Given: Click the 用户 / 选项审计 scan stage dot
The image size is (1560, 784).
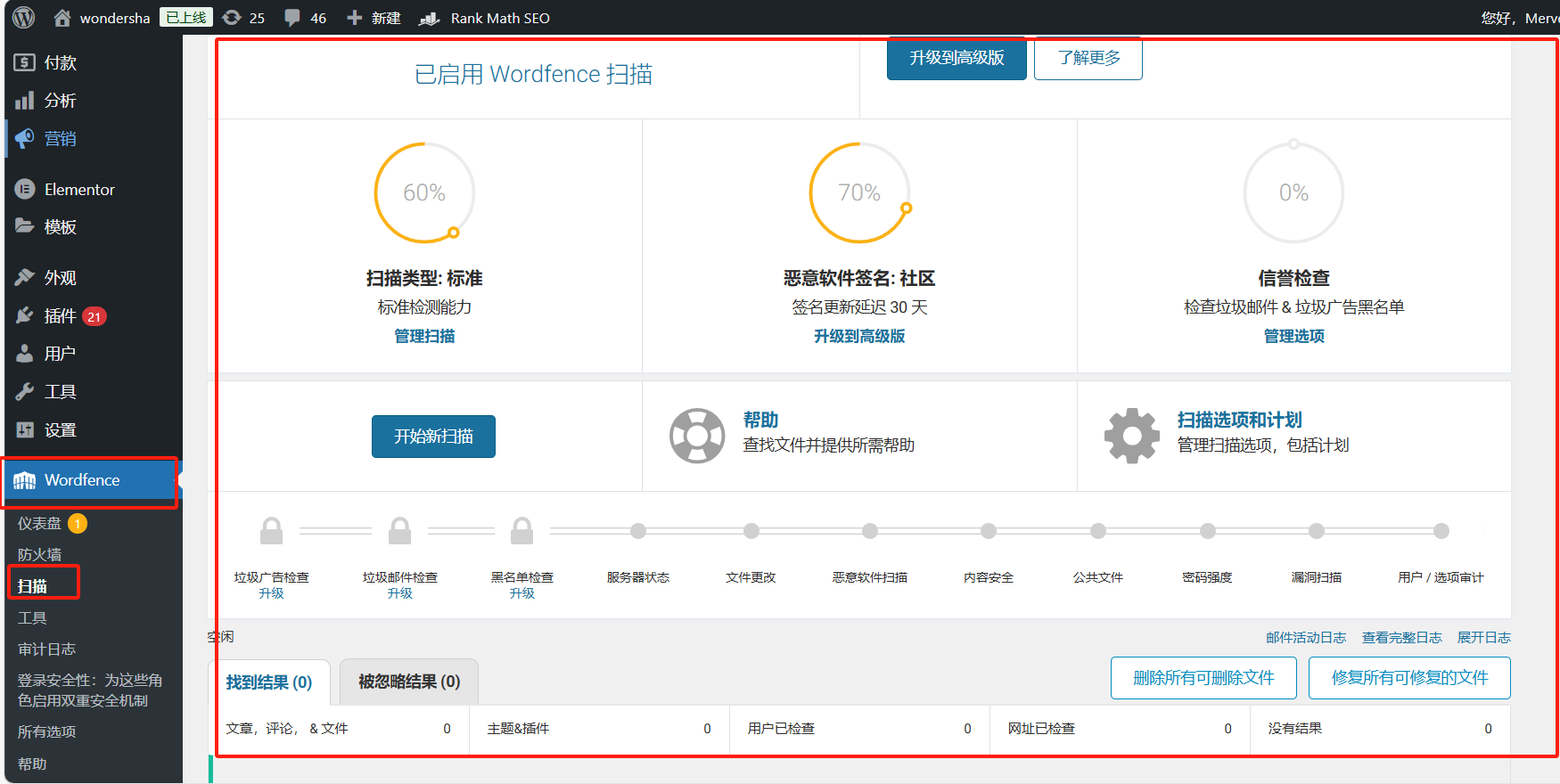Looking at the screenshot, I should [1441, 531].
